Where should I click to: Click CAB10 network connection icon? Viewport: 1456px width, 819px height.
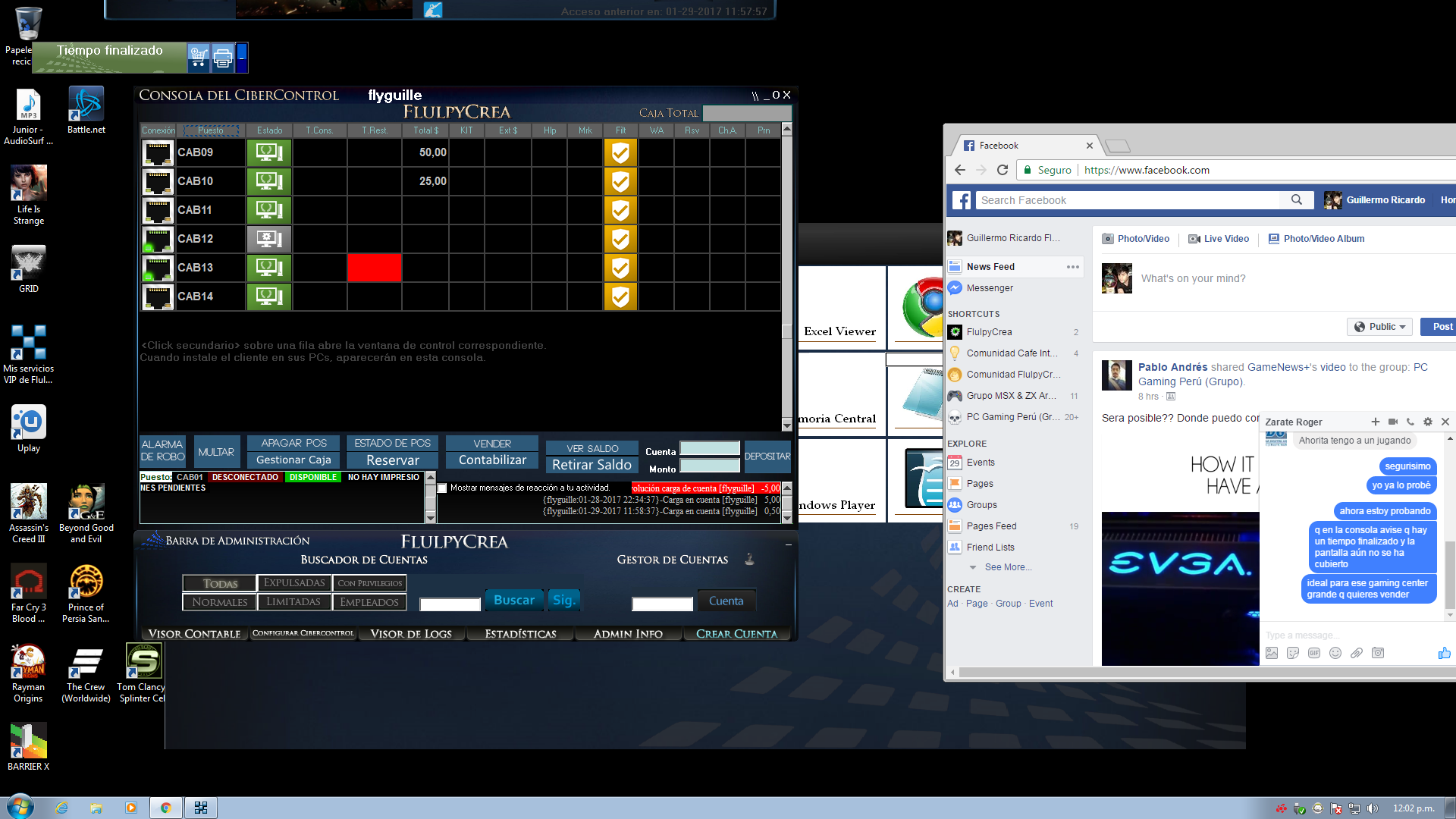(x=158, y=181)
